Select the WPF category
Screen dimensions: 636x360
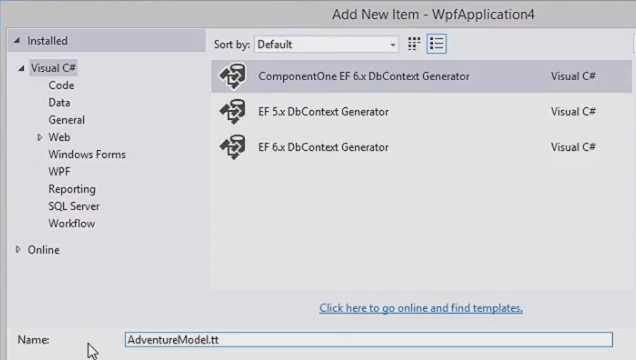pyautogui.click(x=59, y=171)
